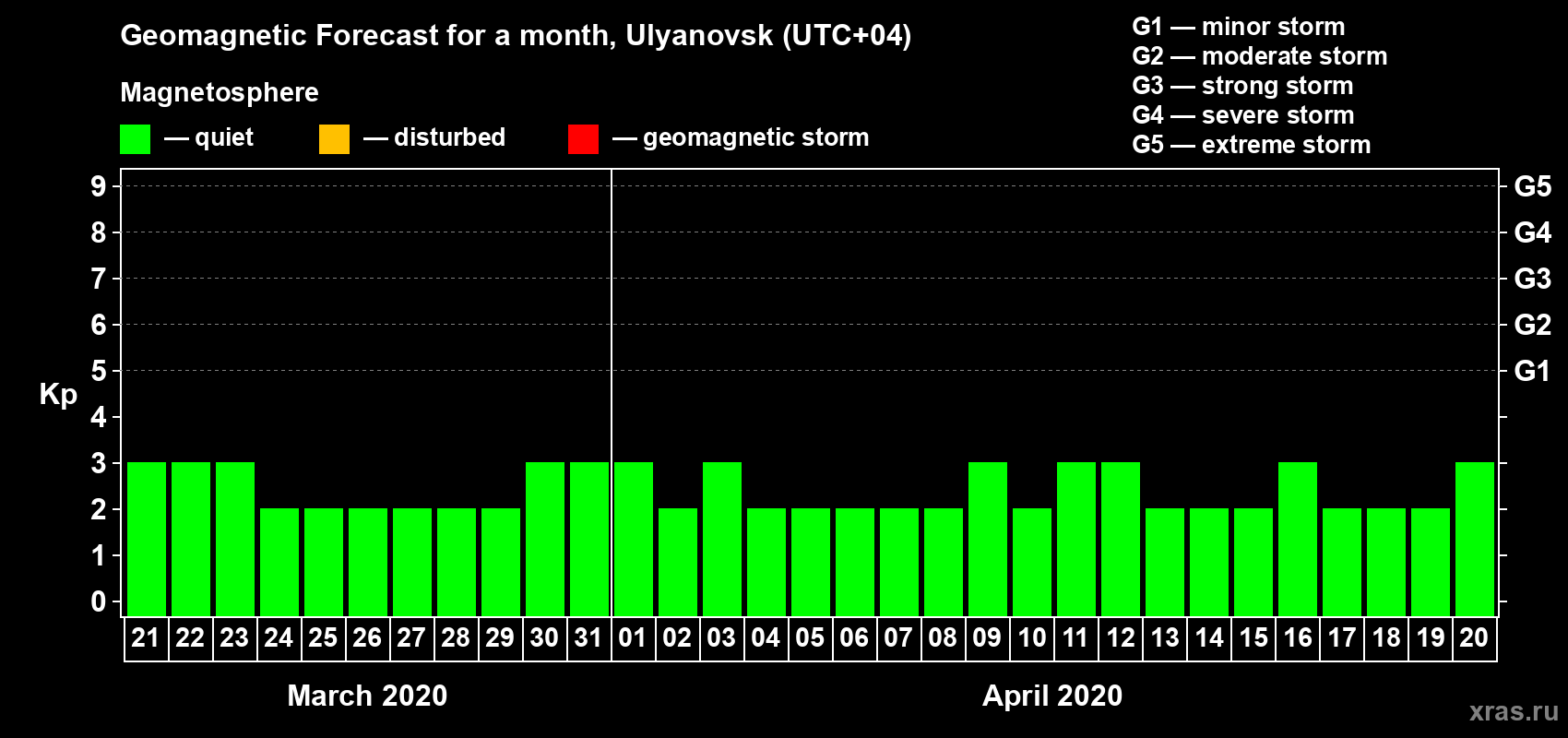
Task: Click the 'G1 — minor storm' legend line
Action: point(1238,27)
